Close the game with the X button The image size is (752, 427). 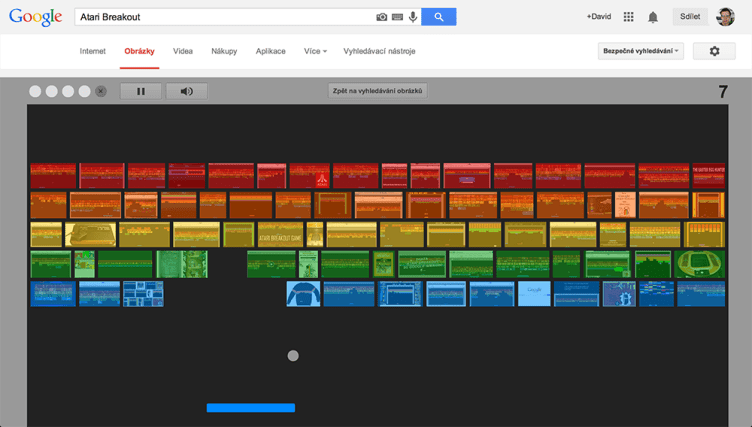pyautogui.click(x=100, y=91)
